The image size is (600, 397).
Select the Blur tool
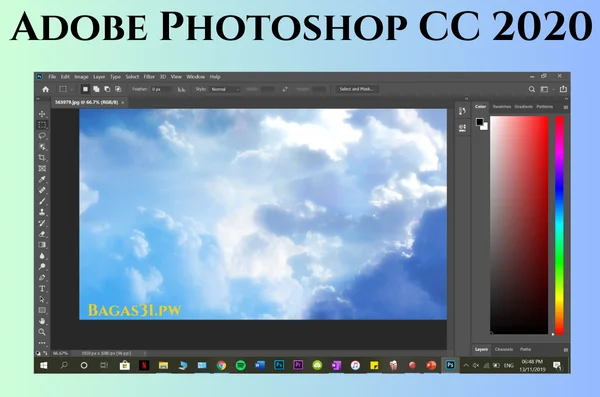tap(42, 256)
